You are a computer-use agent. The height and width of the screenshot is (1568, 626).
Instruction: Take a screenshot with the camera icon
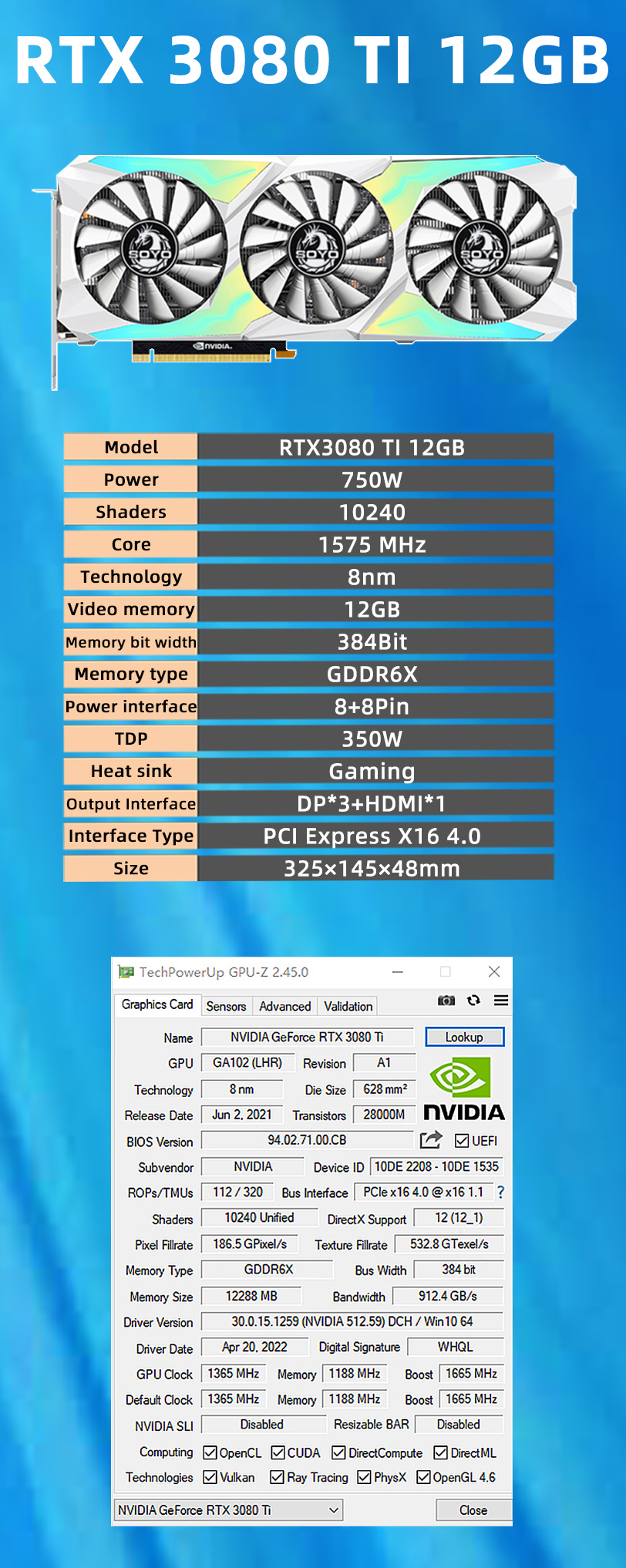pyautogui.click(x=446, y=1001)
